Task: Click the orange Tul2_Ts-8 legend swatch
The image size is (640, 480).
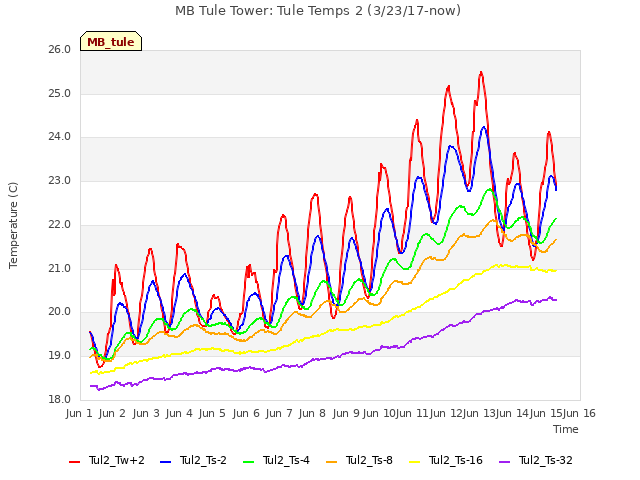Action: click(x=332, y=462)
